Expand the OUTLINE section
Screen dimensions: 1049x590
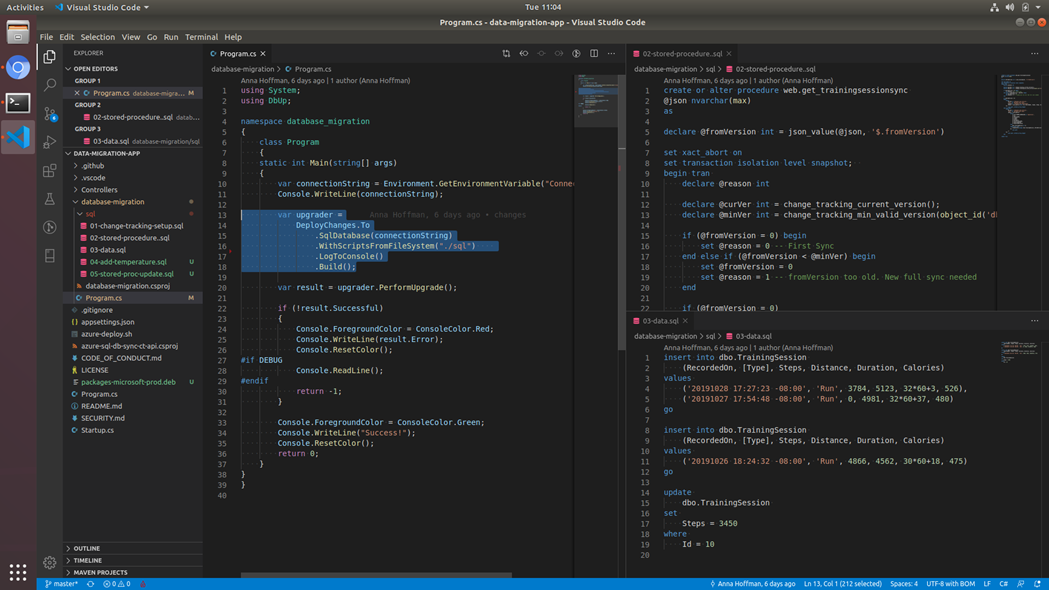click(x=87, y=549)
